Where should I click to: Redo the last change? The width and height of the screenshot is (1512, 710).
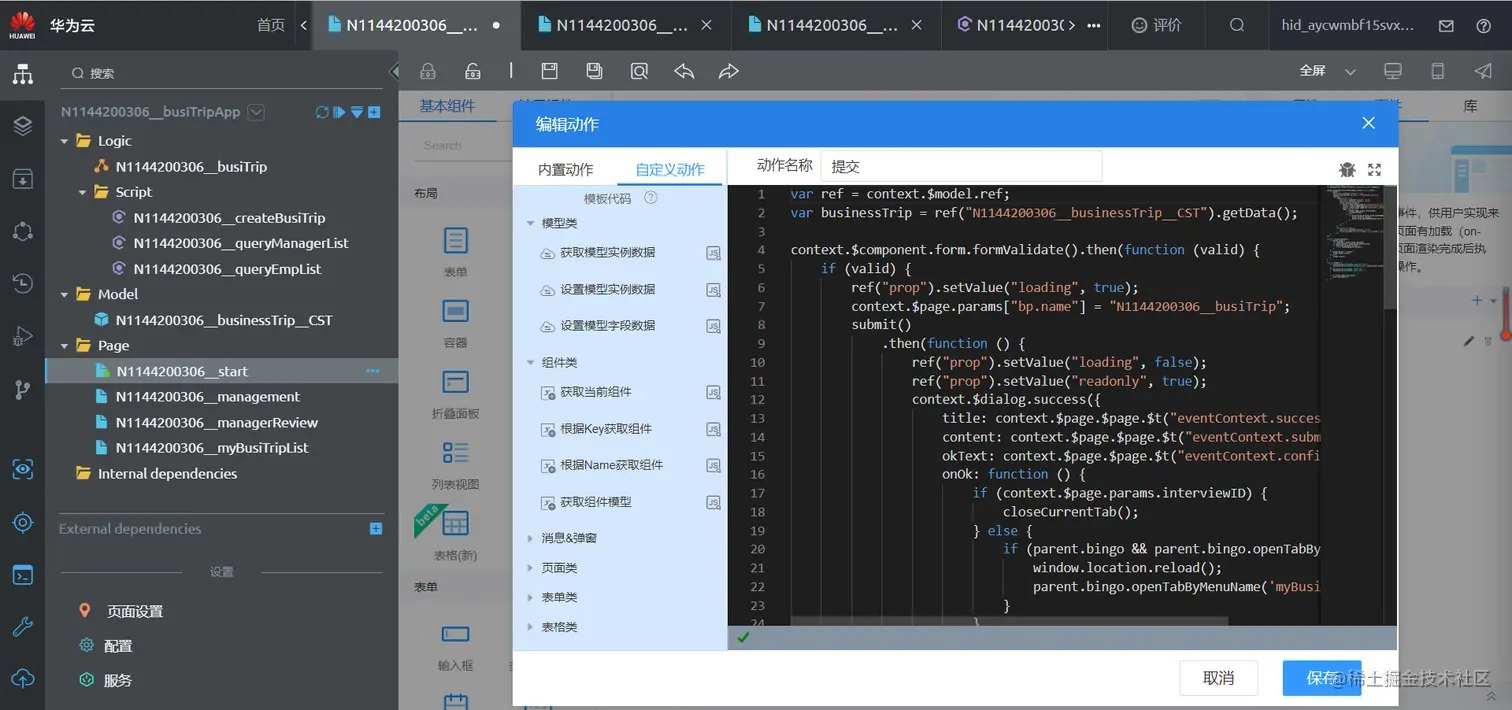click(x=727, y=71)
